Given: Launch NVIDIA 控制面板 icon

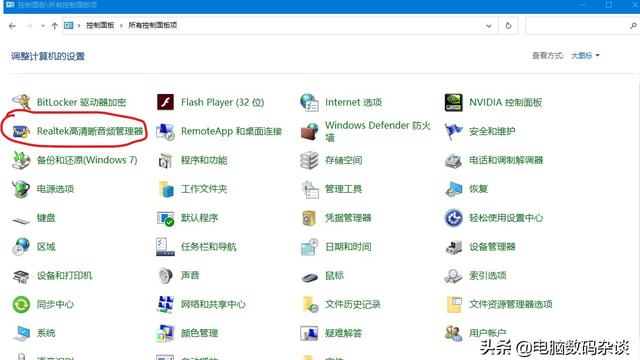Looking at the screenshot, I should (453, 102).
